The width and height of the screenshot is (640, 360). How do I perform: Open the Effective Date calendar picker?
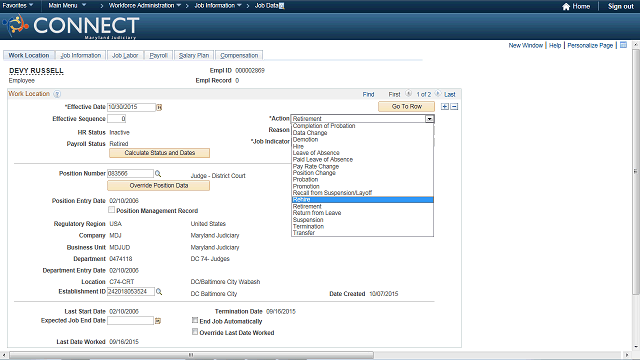(x=159, y=107)
